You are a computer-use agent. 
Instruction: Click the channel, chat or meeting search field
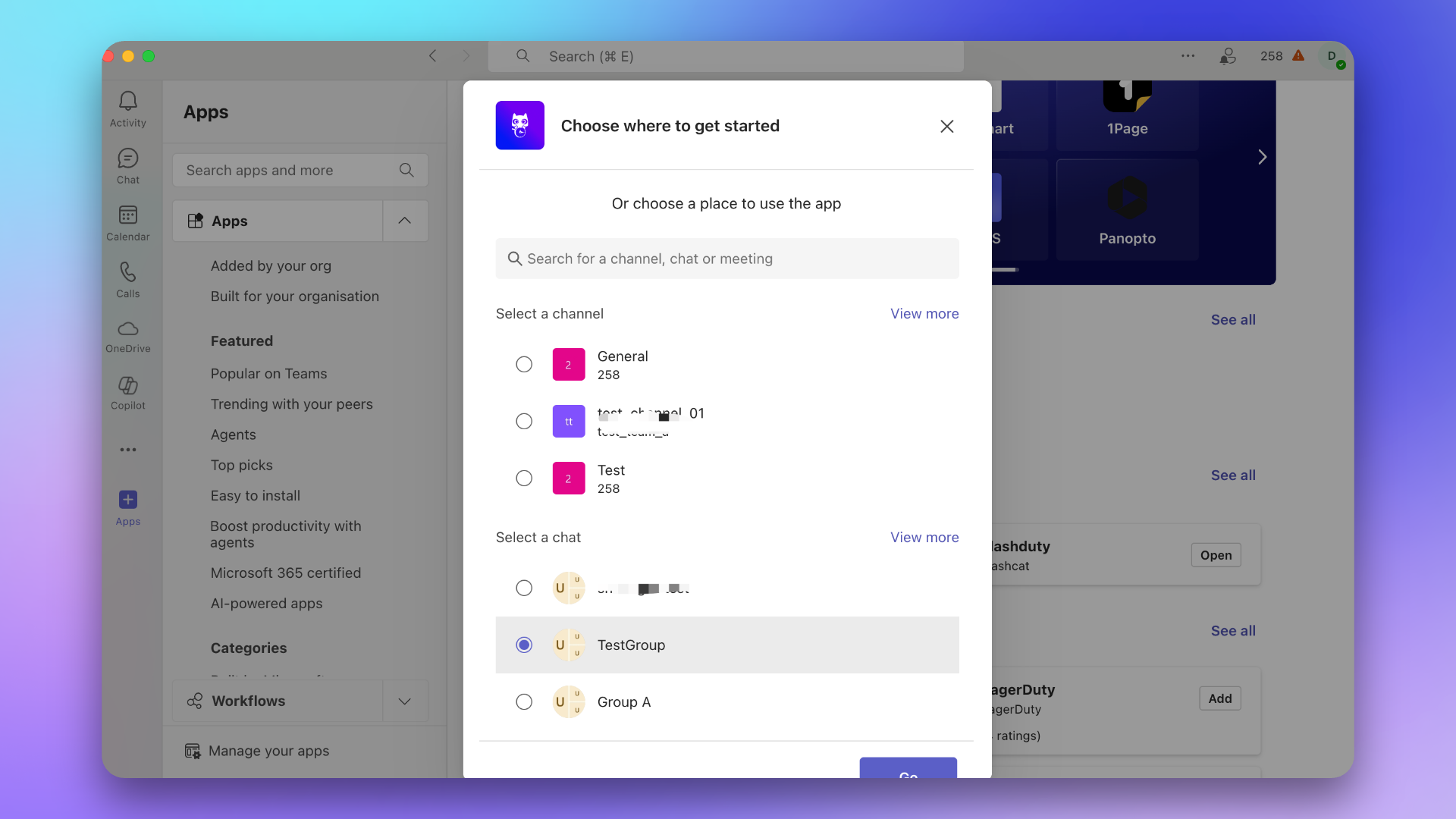pos(726,259)
